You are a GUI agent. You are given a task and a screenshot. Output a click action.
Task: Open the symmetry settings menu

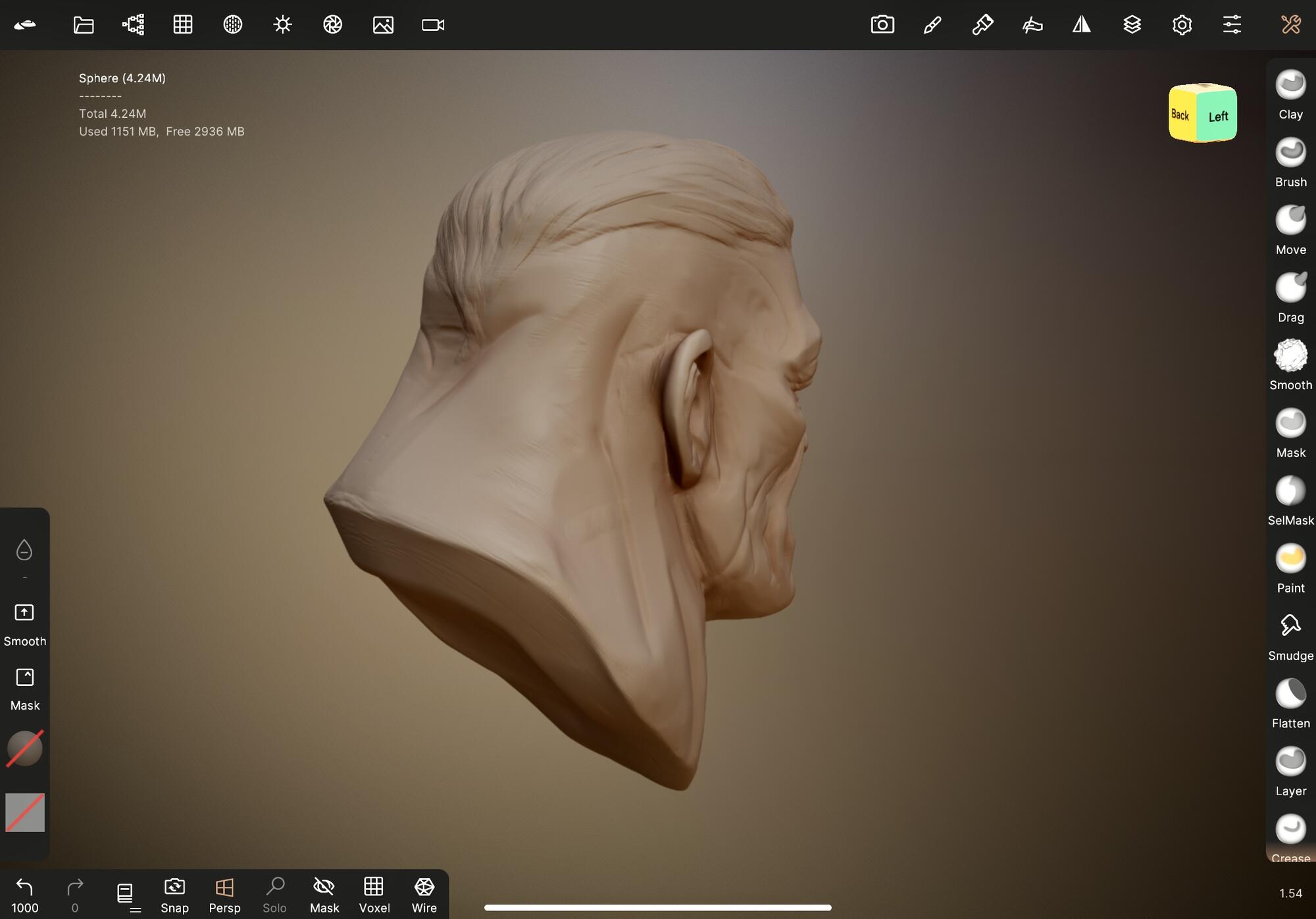(x=1082, y=25)
